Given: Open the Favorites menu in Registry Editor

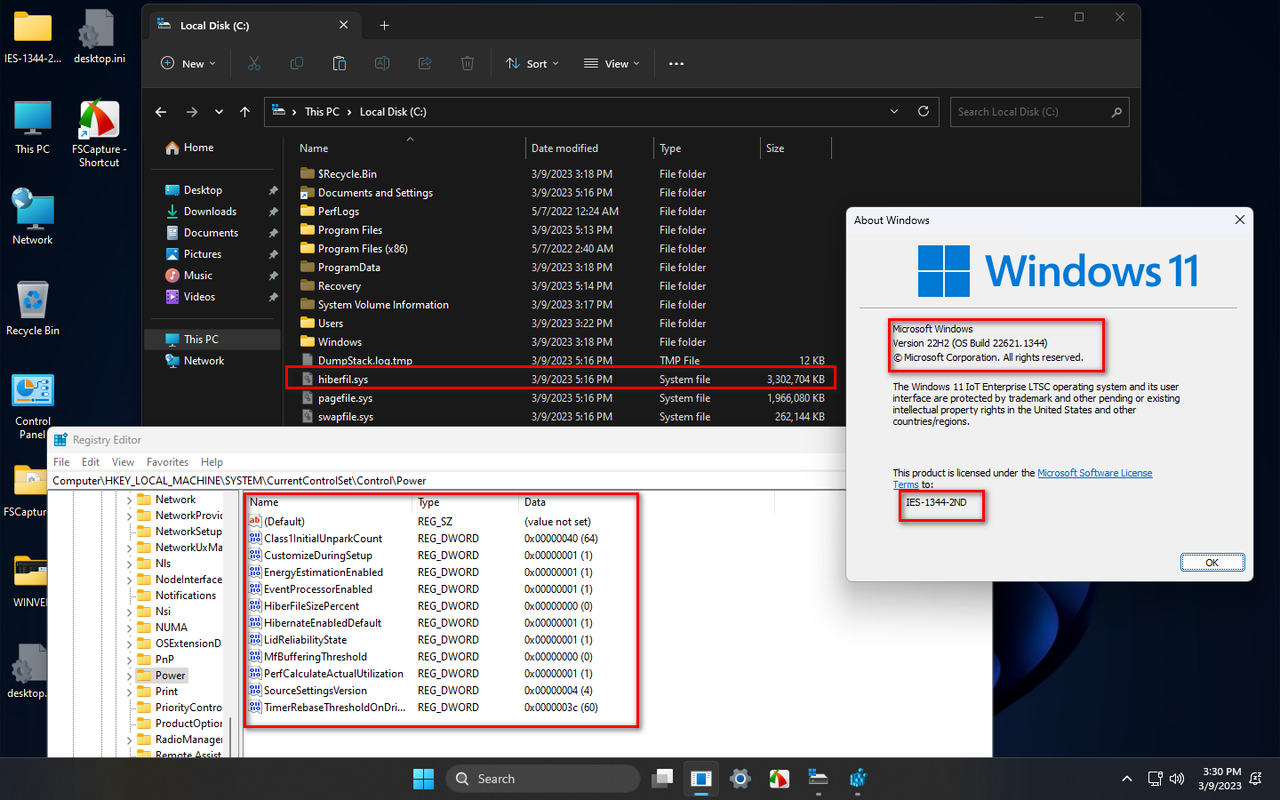Looking at the screenshot, I should (x=167, y=462).
